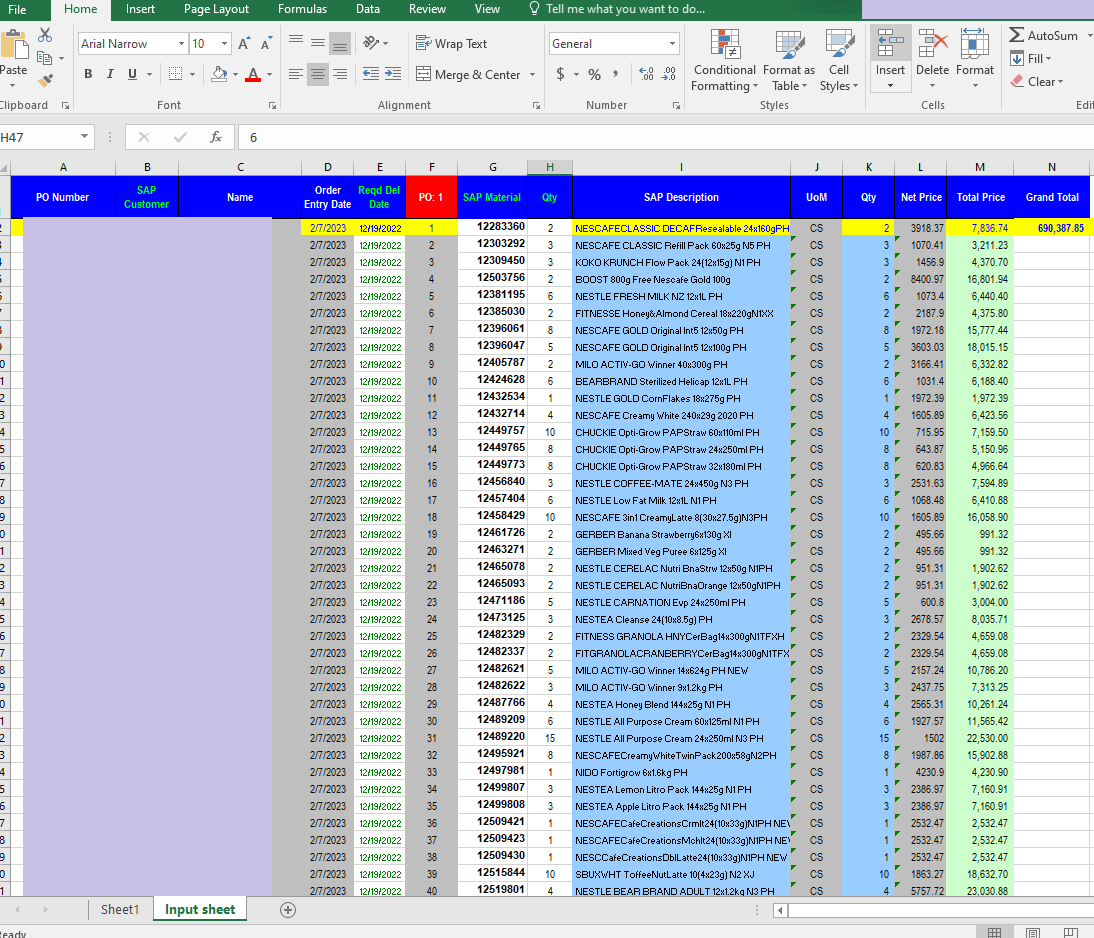Apply Middle Align to cells
1094x938 pixels.
tap(317, 43)
